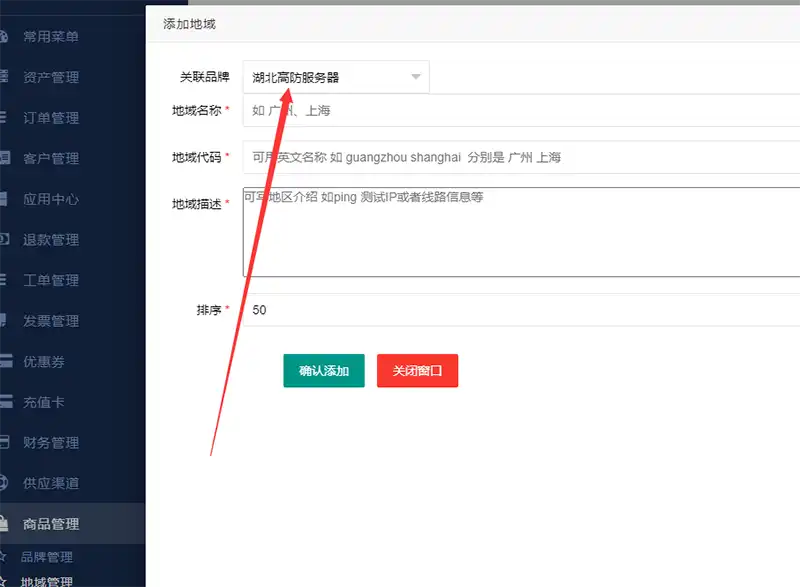This screenshot has height=587, width=800.
Task: Focus the 地域描述 text area
Action: coord(520,232)
